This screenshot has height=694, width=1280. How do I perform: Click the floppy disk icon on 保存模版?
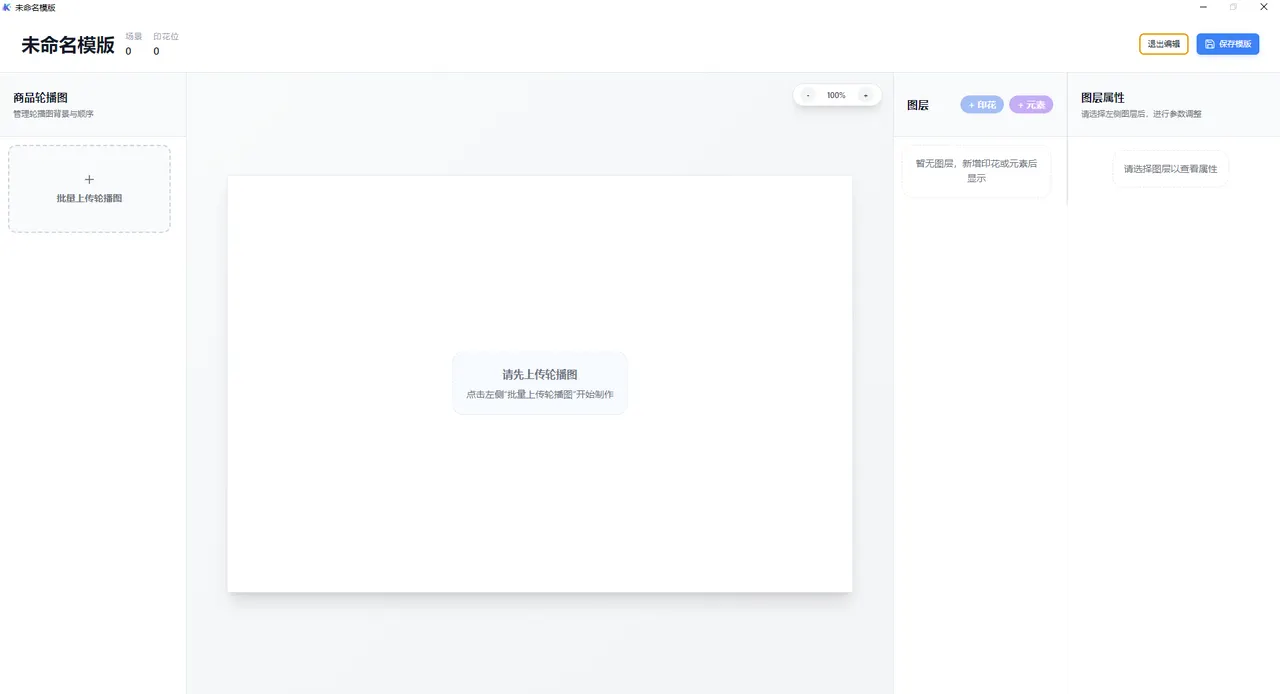(x=1210, y=44)
